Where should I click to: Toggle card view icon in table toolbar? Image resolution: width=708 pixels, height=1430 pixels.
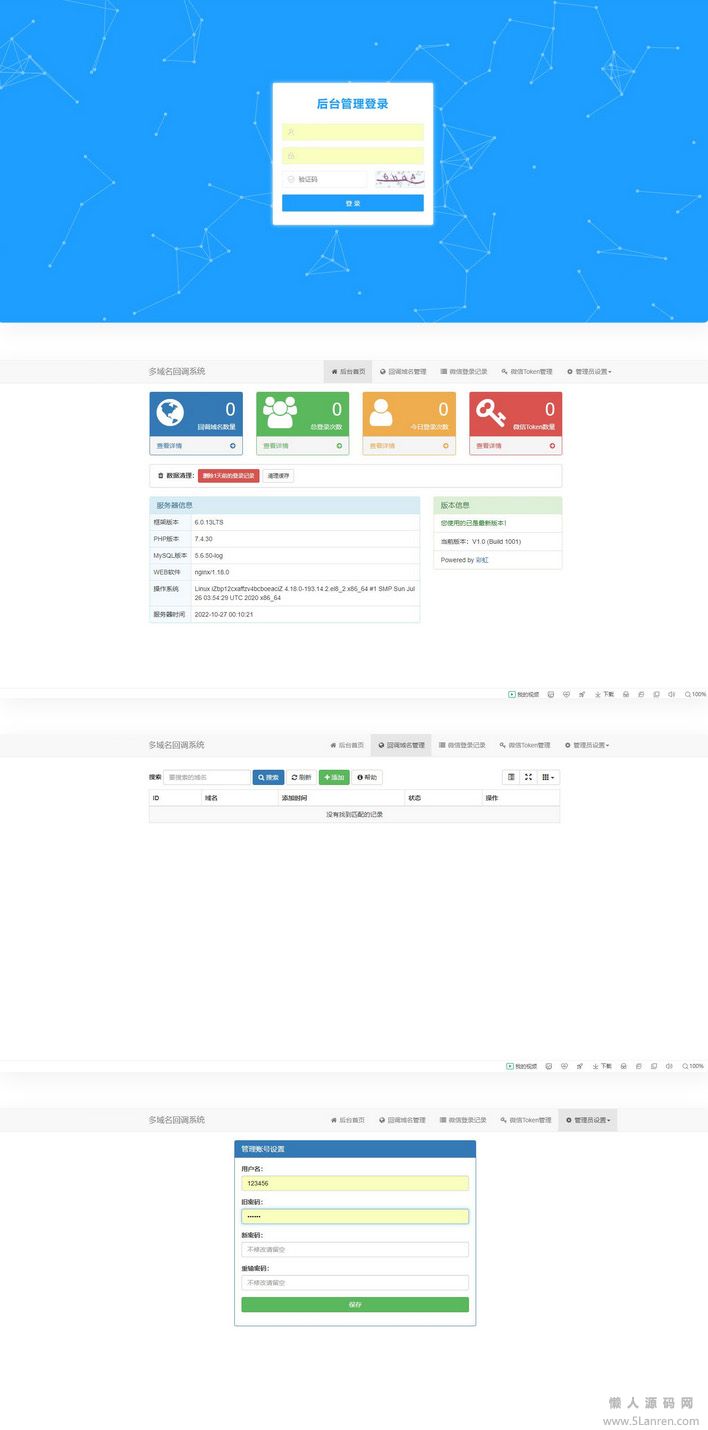pos(511,777)
